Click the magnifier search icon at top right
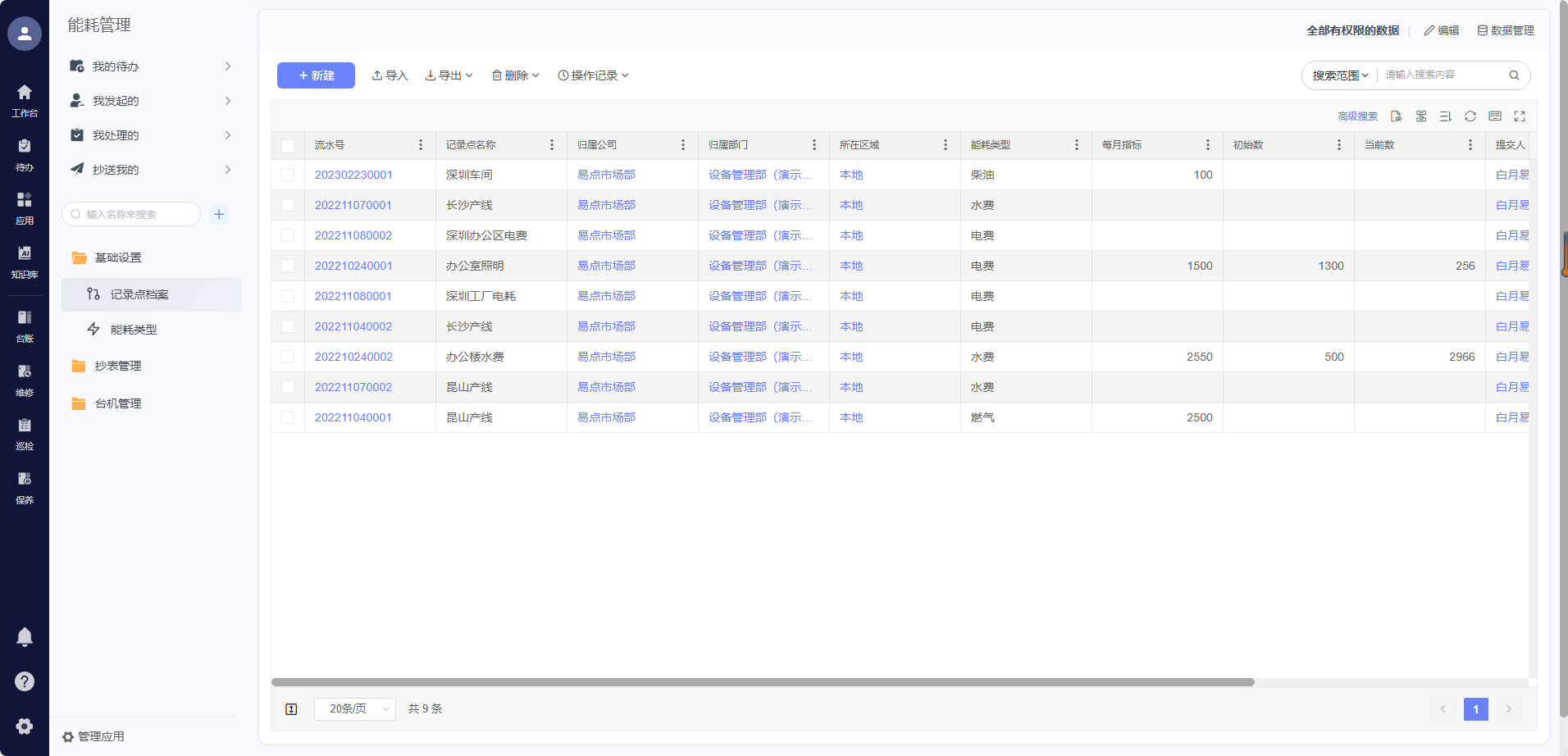This screenshot has height=756, width=1568. click(x=1514, y=75)
